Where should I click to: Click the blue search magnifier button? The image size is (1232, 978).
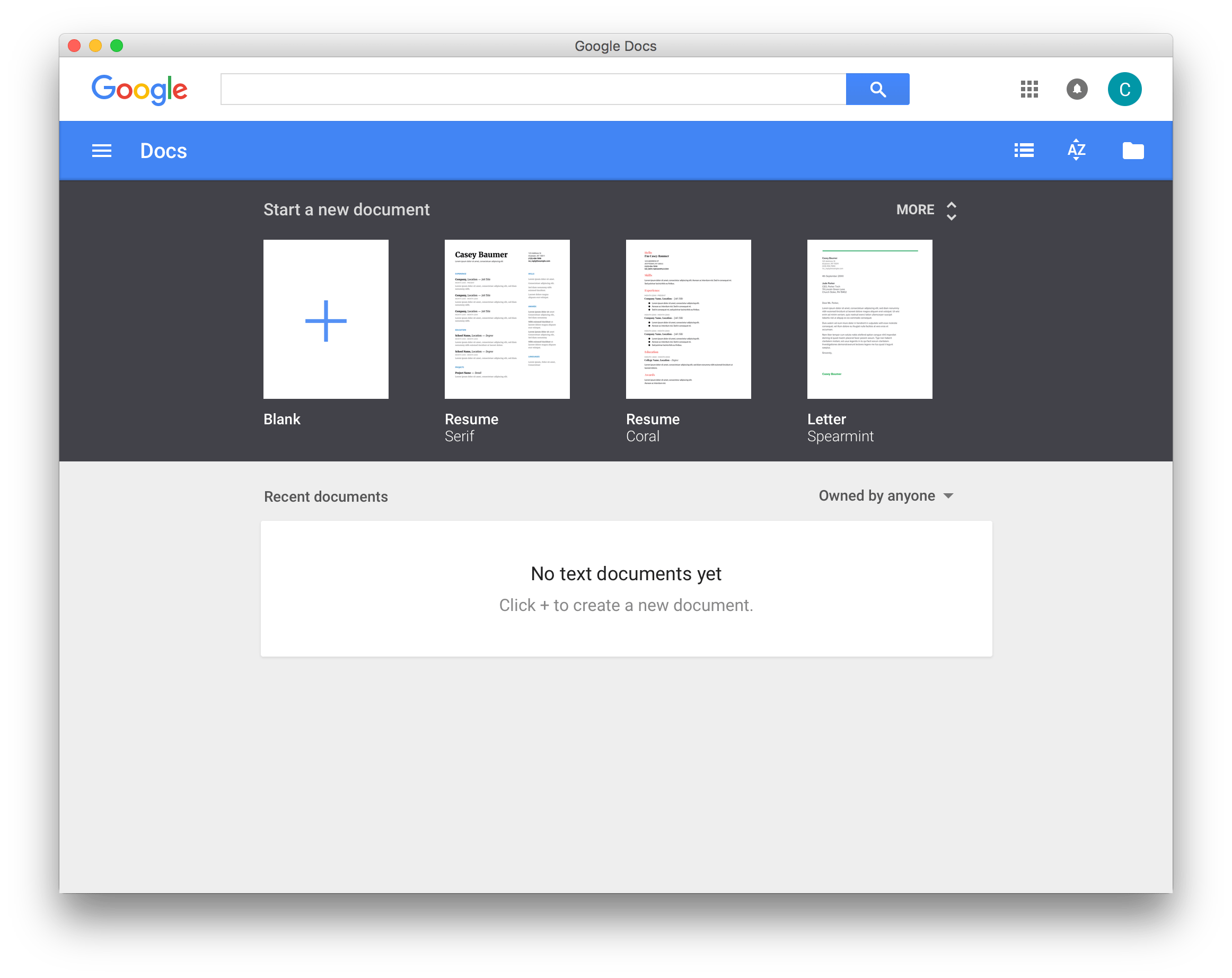tap(877, 89)
